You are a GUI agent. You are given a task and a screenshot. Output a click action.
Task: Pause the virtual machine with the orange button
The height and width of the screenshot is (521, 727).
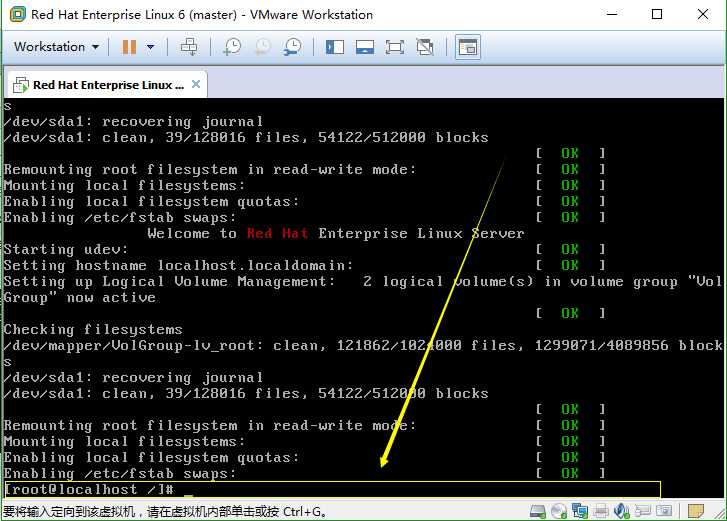(129, 47)
